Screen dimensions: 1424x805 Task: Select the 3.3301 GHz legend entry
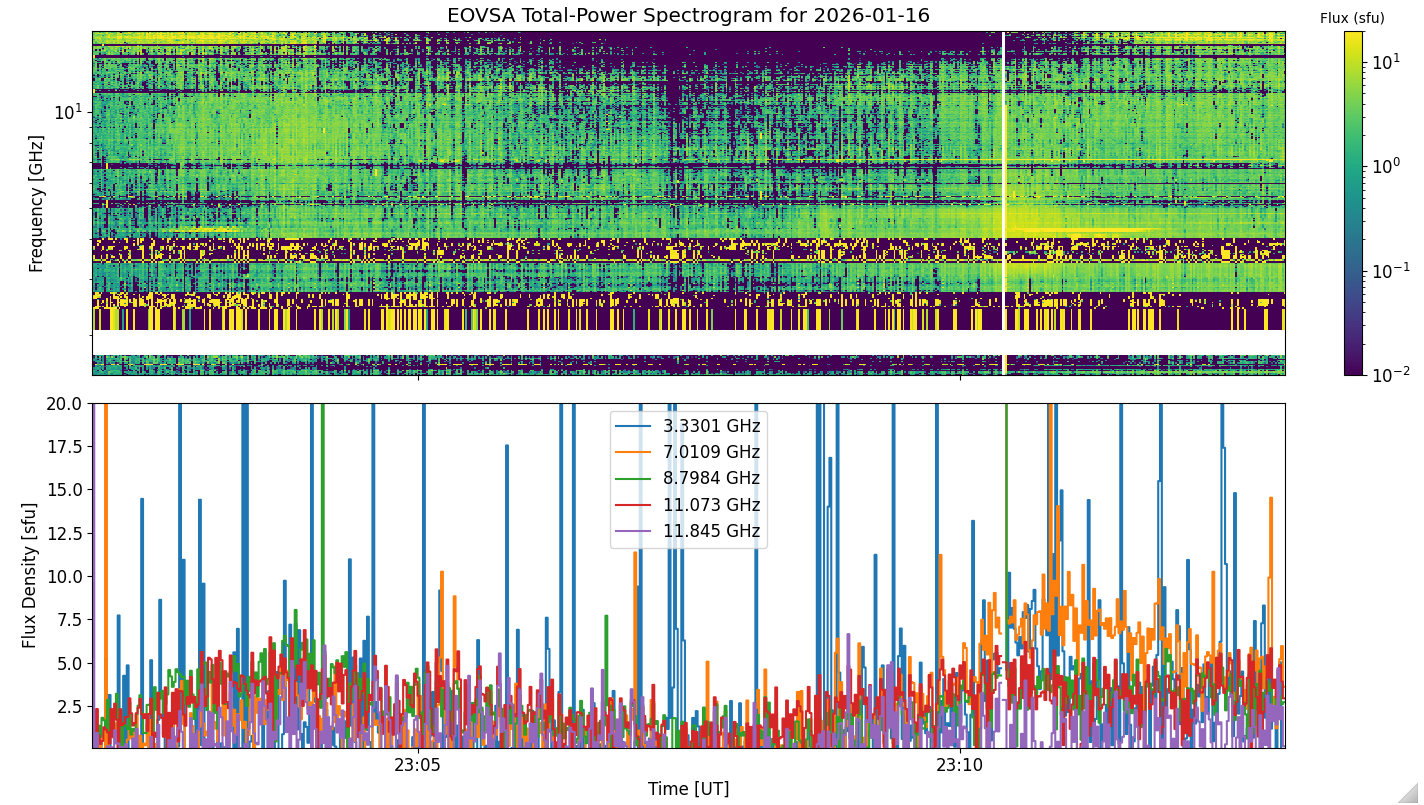point(711,426)
